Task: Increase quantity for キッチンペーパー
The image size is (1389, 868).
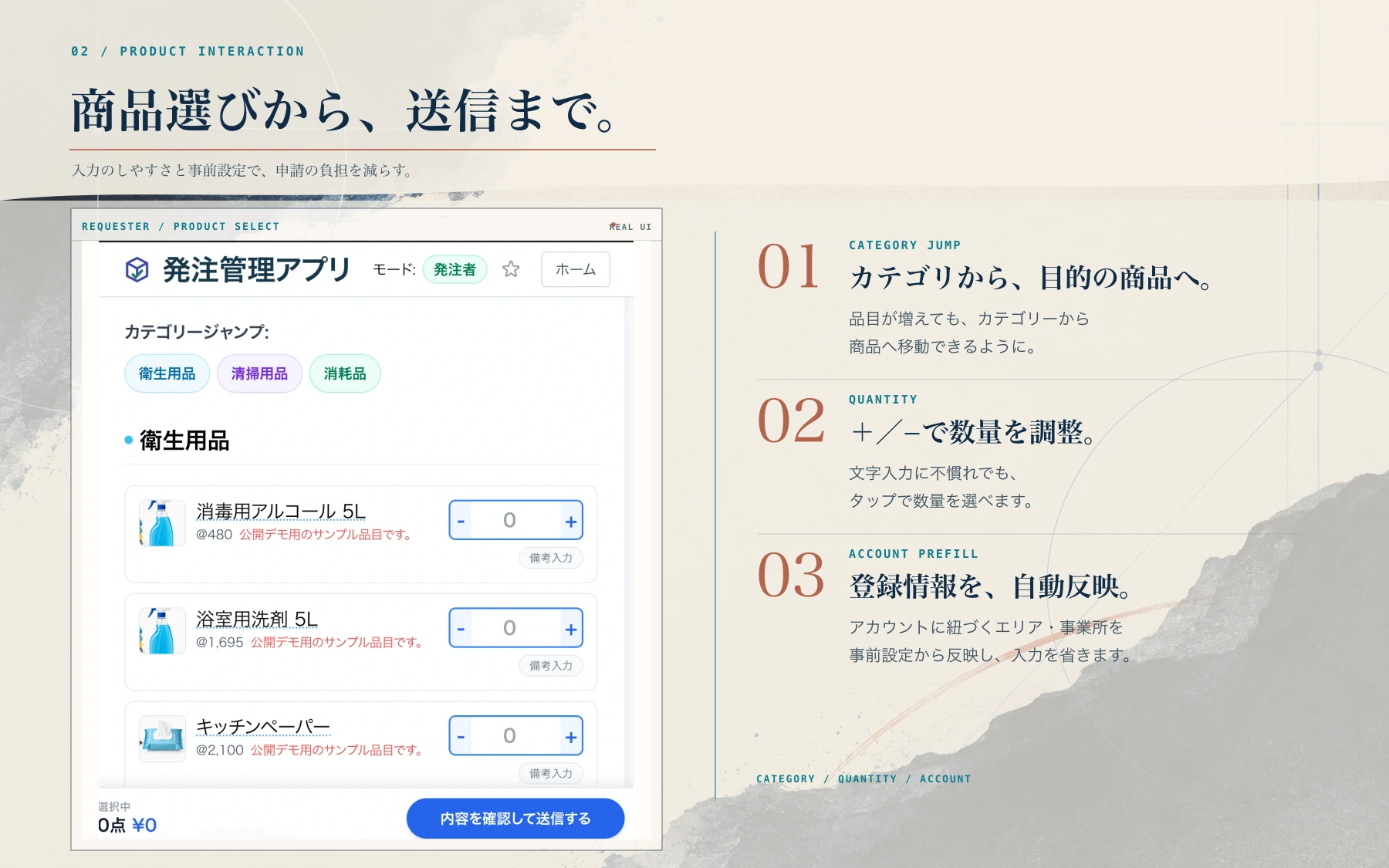Action: pos(571,737)
